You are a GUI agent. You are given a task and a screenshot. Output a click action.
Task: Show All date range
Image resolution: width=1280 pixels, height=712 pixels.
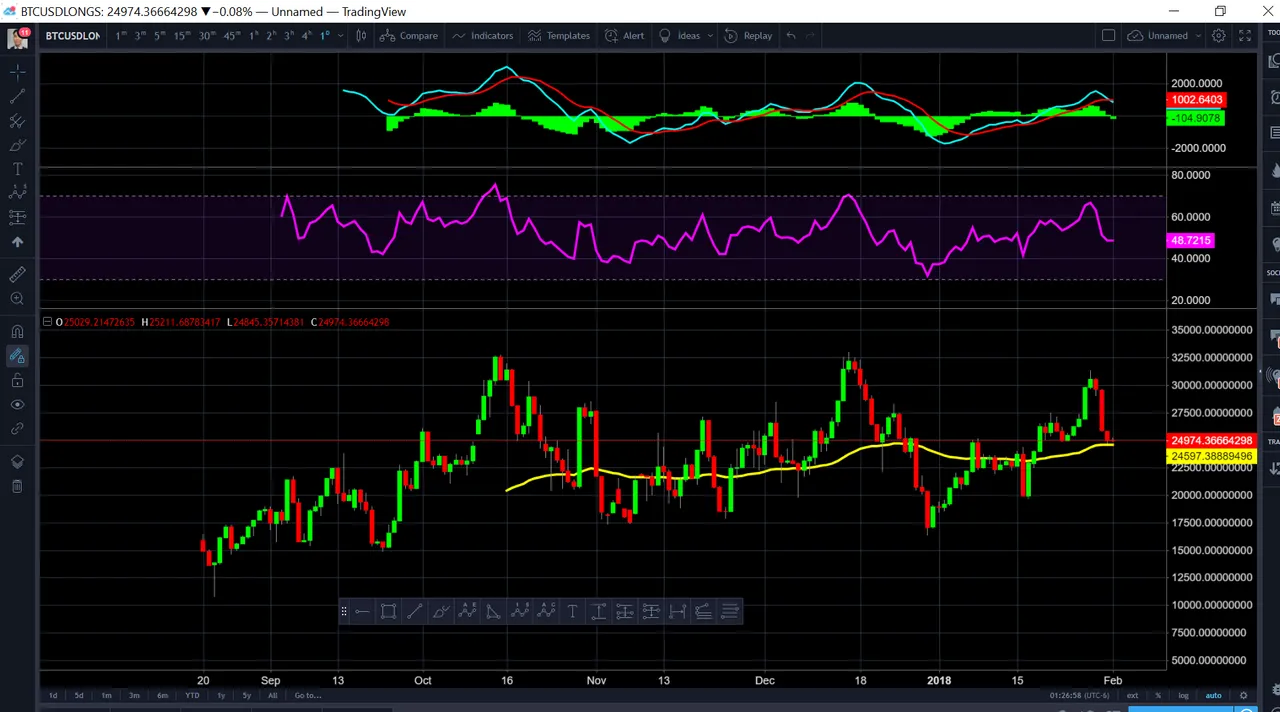272,696
